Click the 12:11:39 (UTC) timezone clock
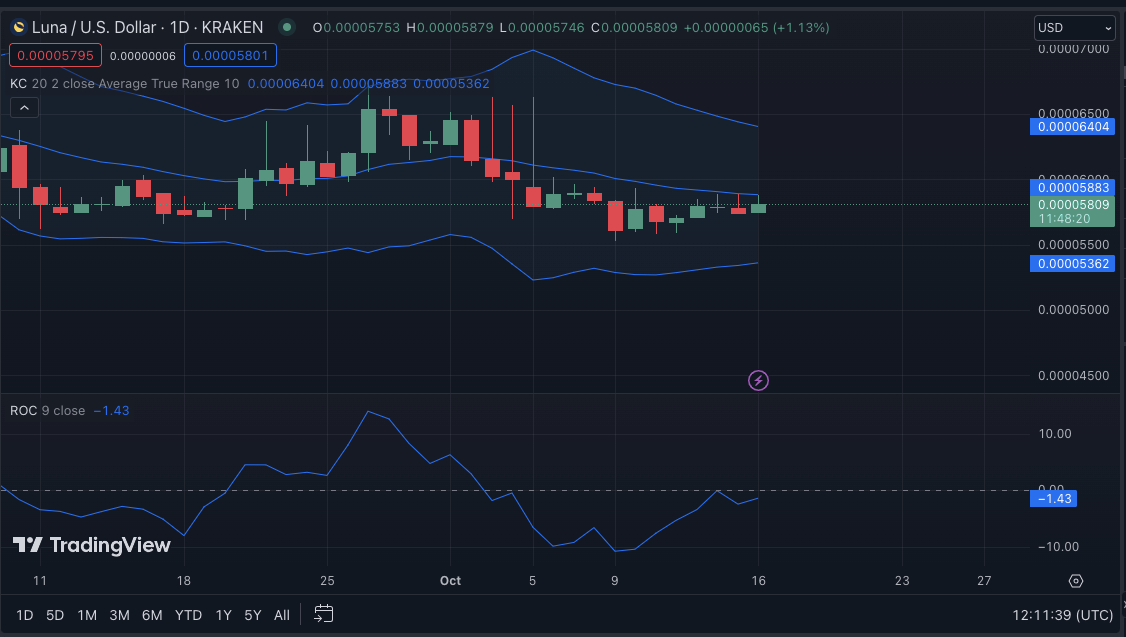The image size is (1126, 637). tap(1063, 615)
